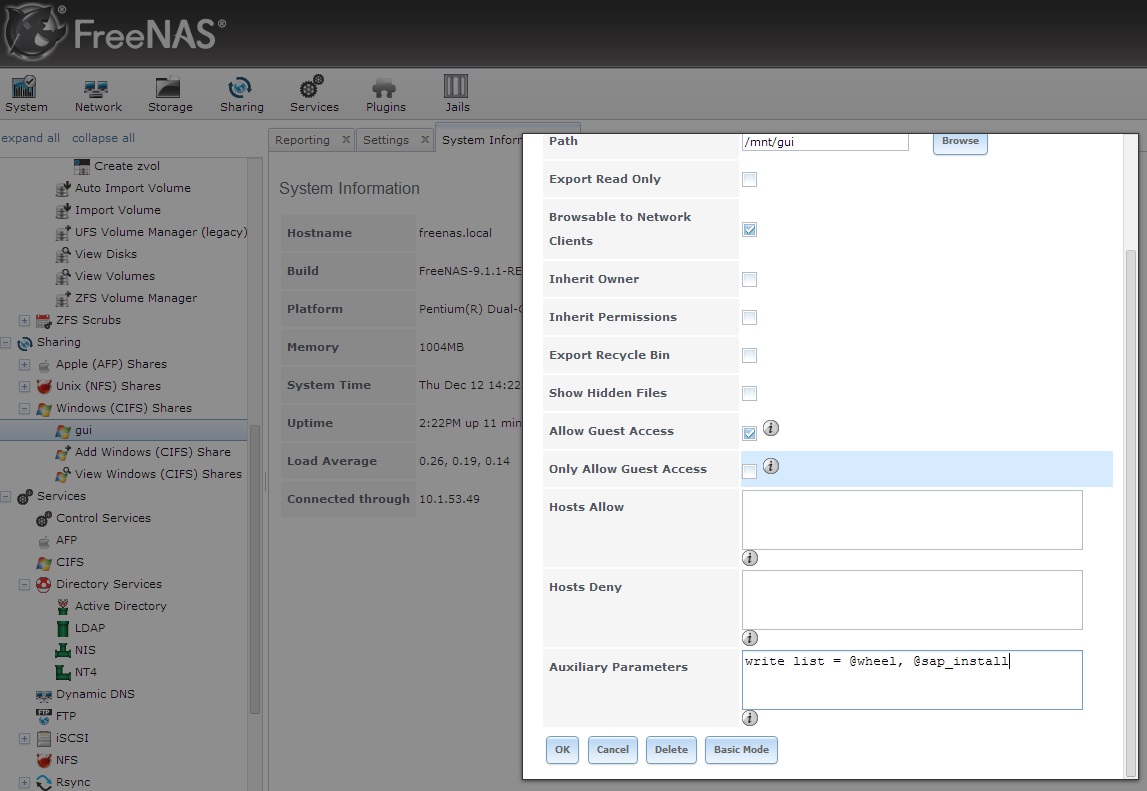Click the Plugins toolbar icon
The height and width of the screenshot is (791, 1147).
point(386,94)
